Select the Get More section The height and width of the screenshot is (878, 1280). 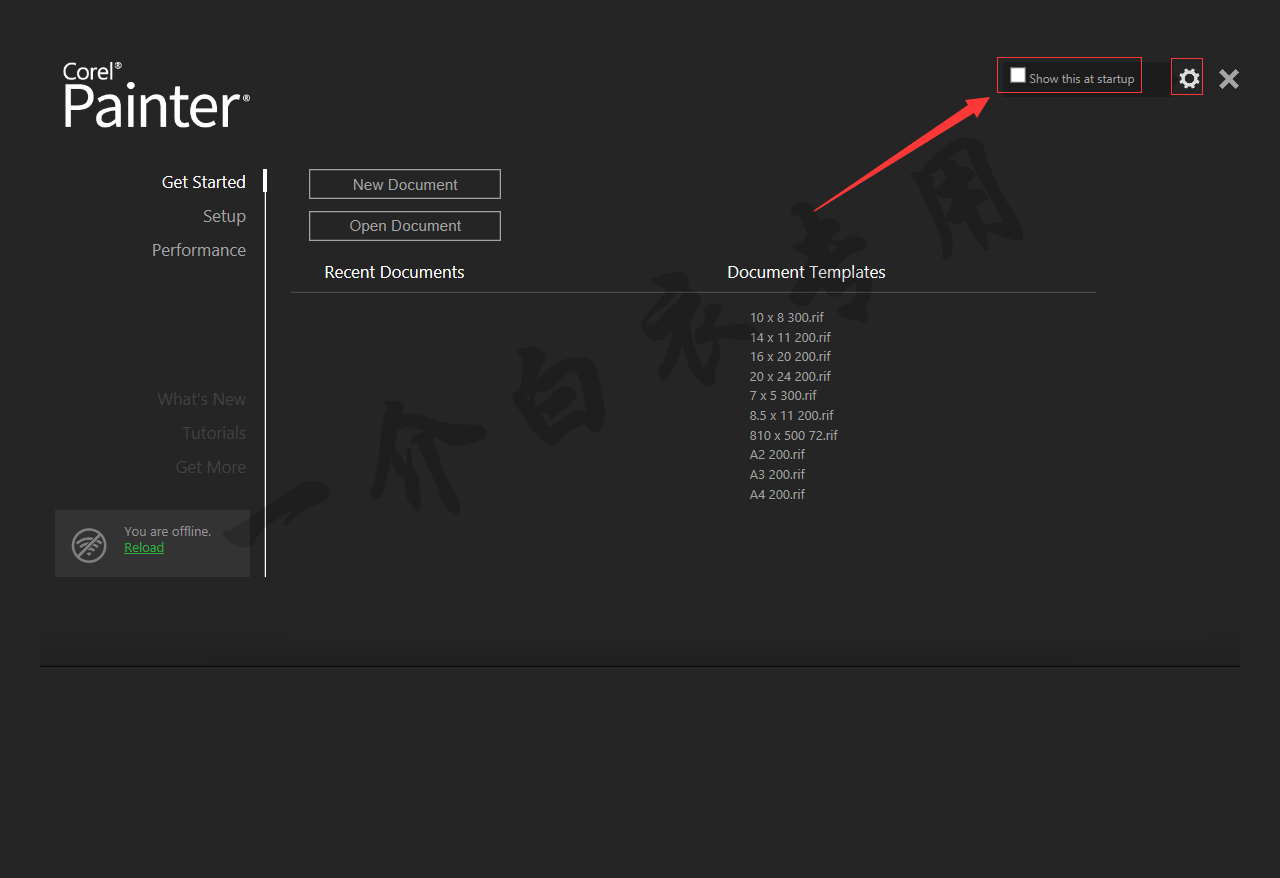click(x=211, y=467)
